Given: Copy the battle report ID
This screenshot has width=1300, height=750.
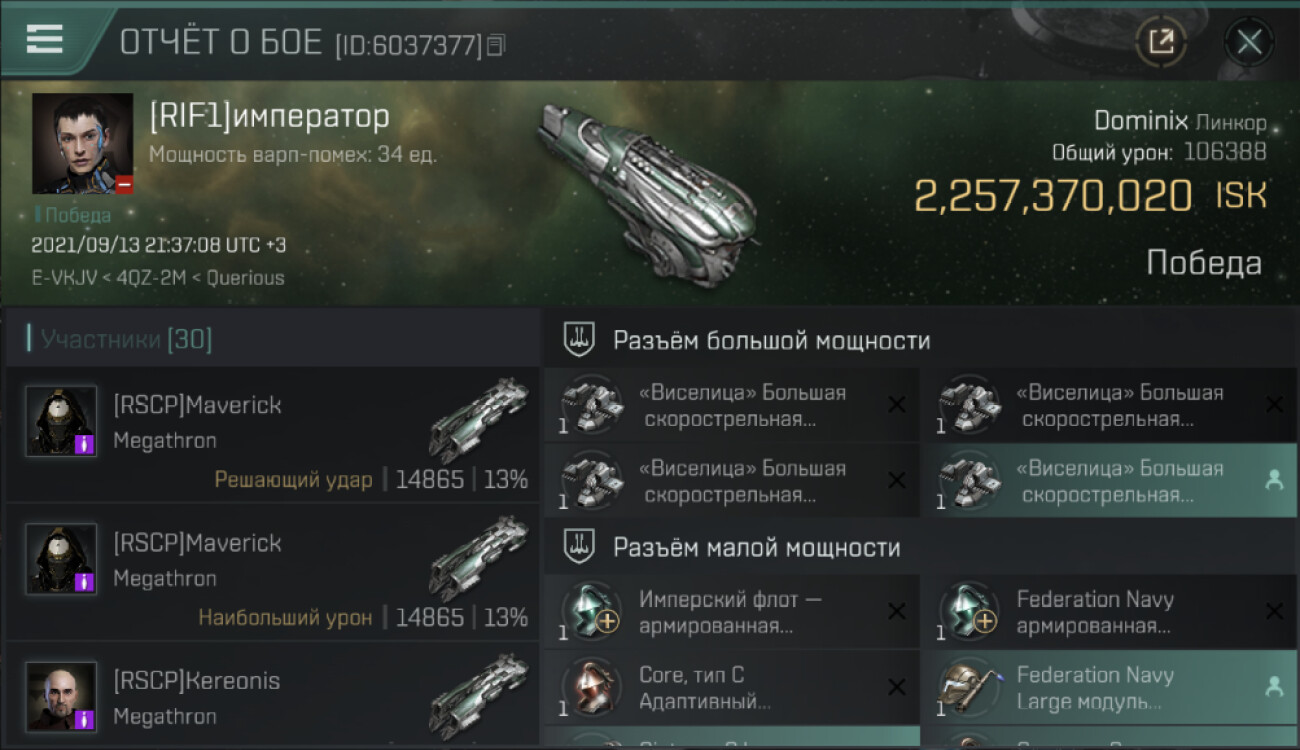Looking at the screenshot, I should pos(496,45).
